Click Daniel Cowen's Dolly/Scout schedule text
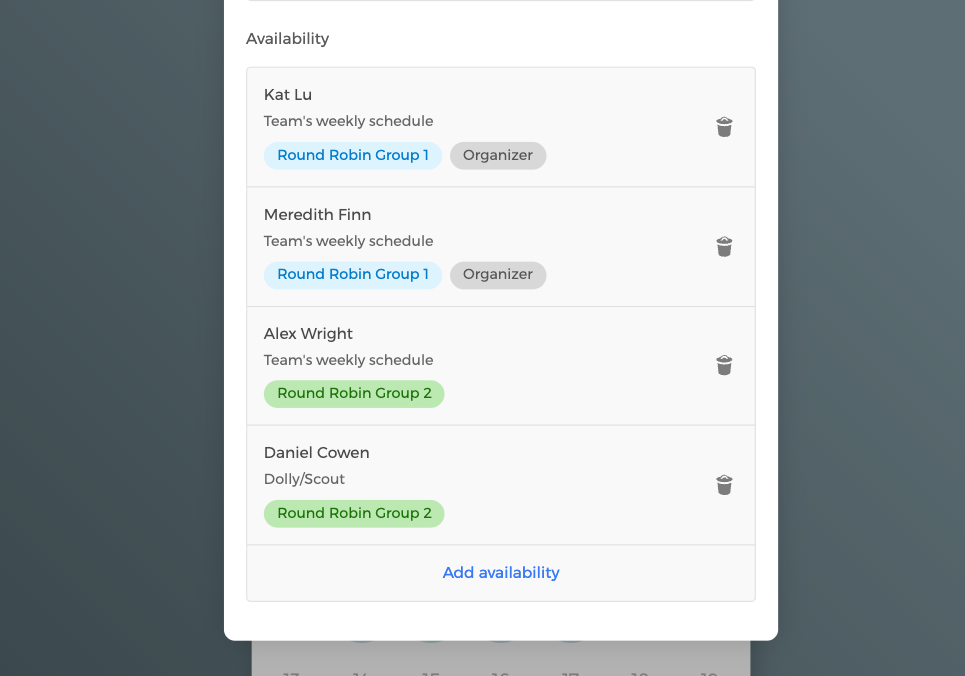965x676 pixels. coord(304,480)
